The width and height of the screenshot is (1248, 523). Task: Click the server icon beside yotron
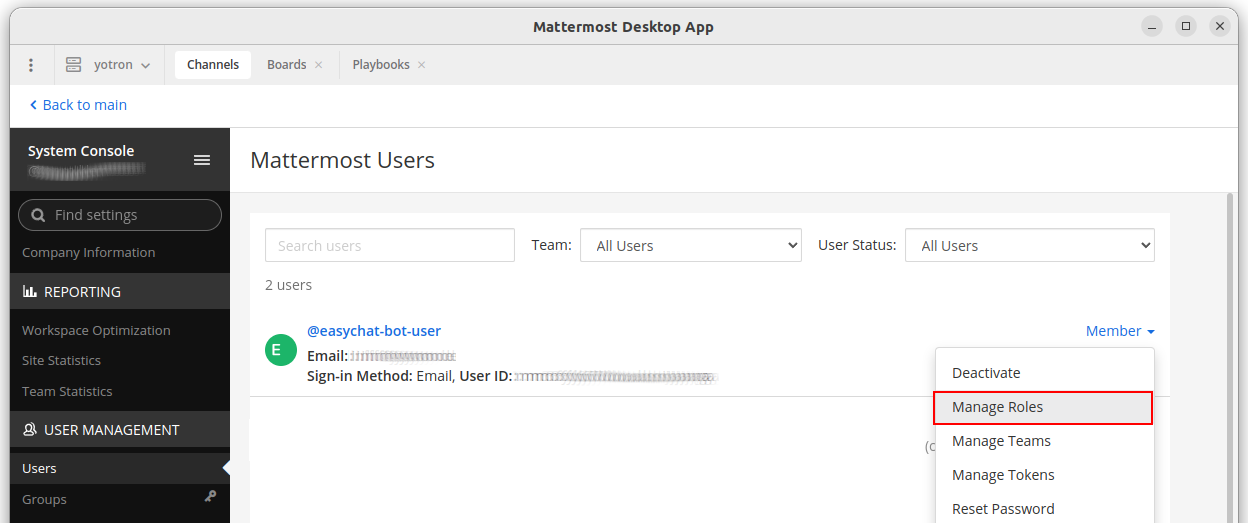[x=73, y=65]
